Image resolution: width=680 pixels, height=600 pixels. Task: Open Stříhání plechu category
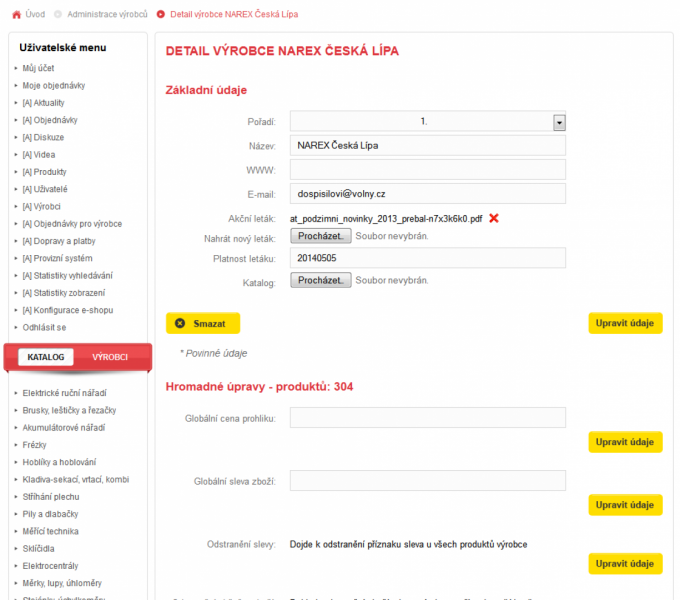coord(51,497)
